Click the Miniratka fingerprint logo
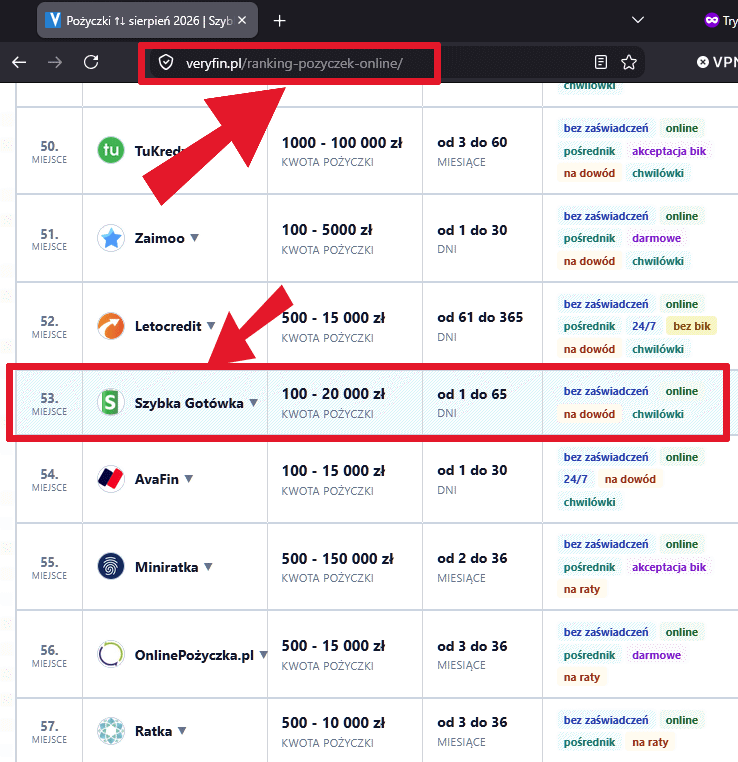This screenshot has height=762, width=738. point(111,567)
